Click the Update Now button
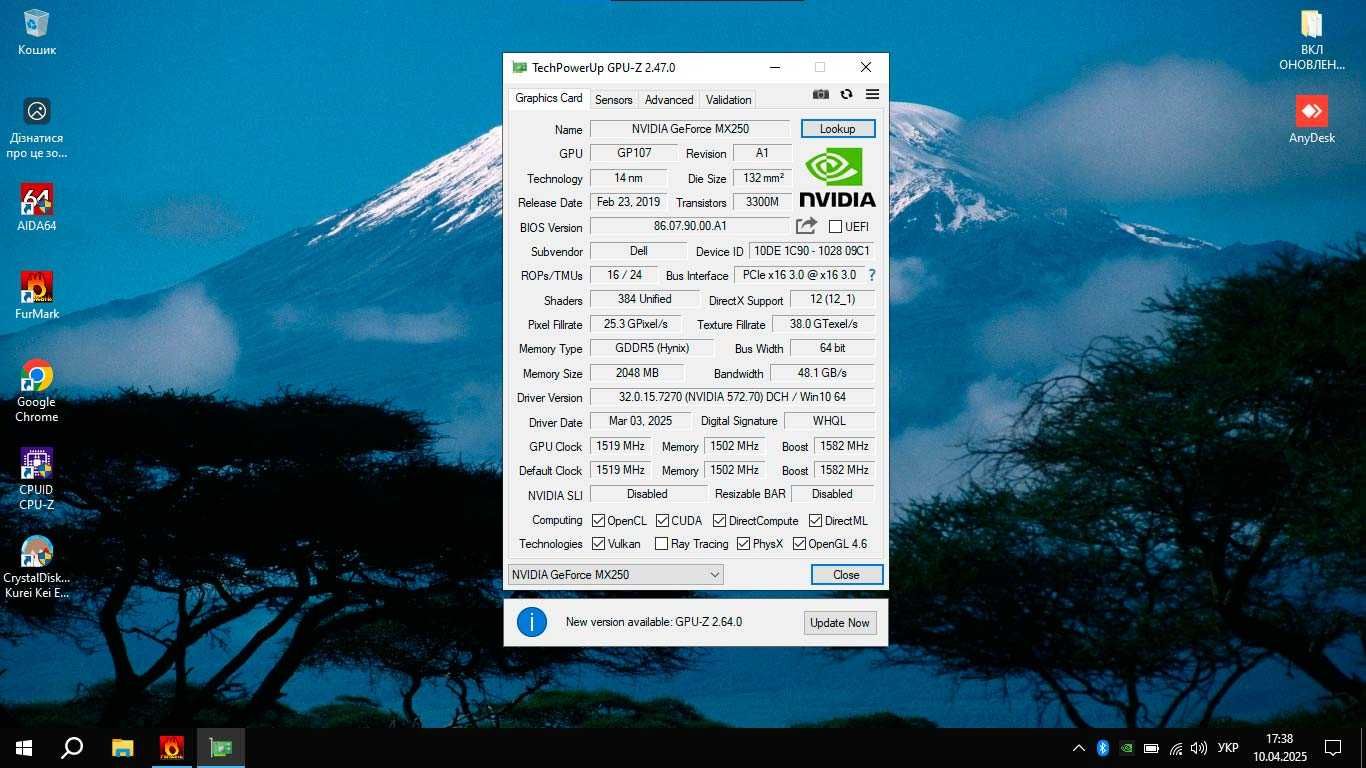This screenshot has height=768, width=1366. (x=840, y=622)
